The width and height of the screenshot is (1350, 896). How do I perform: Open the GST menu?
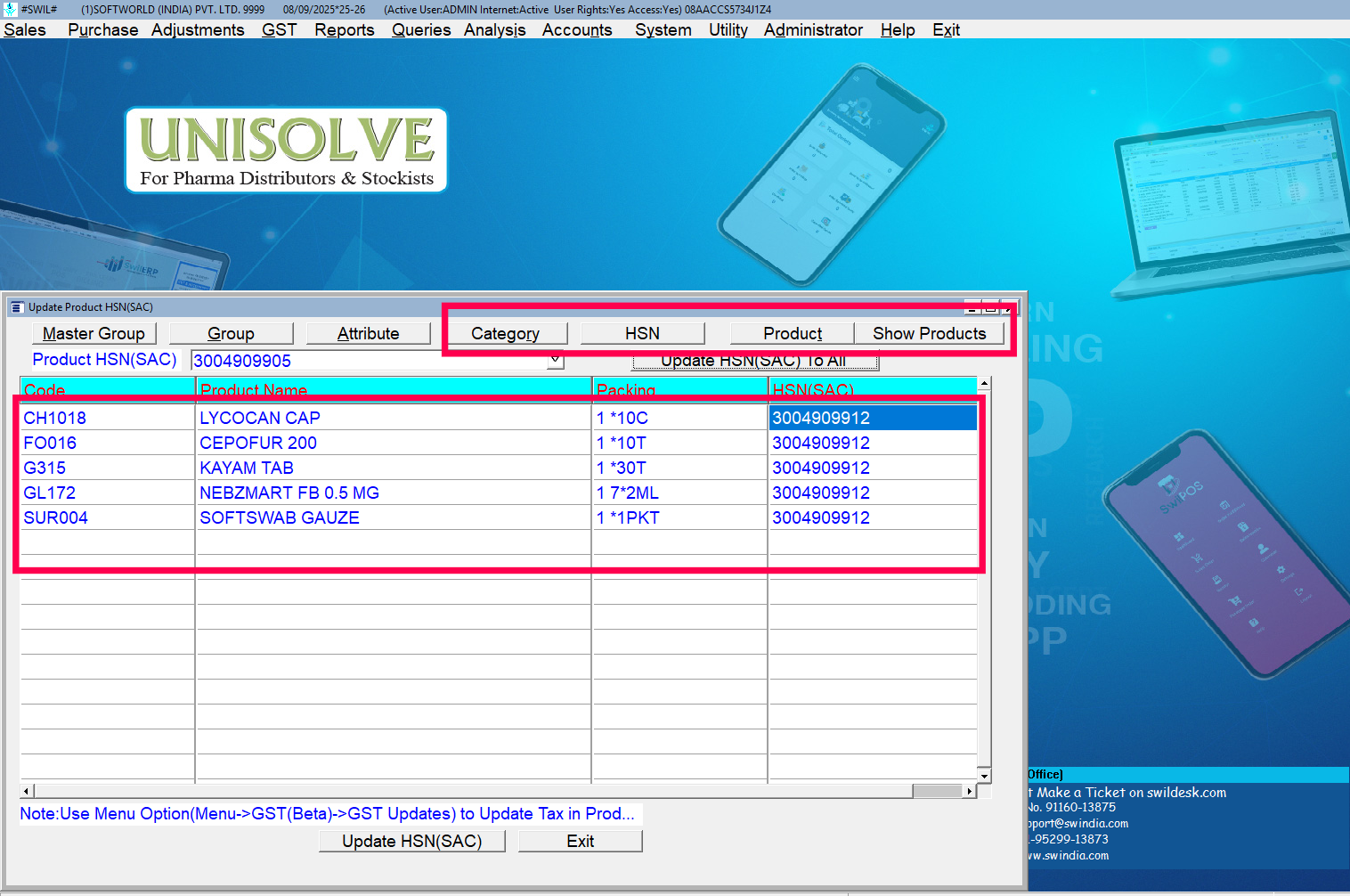(279, 29)
